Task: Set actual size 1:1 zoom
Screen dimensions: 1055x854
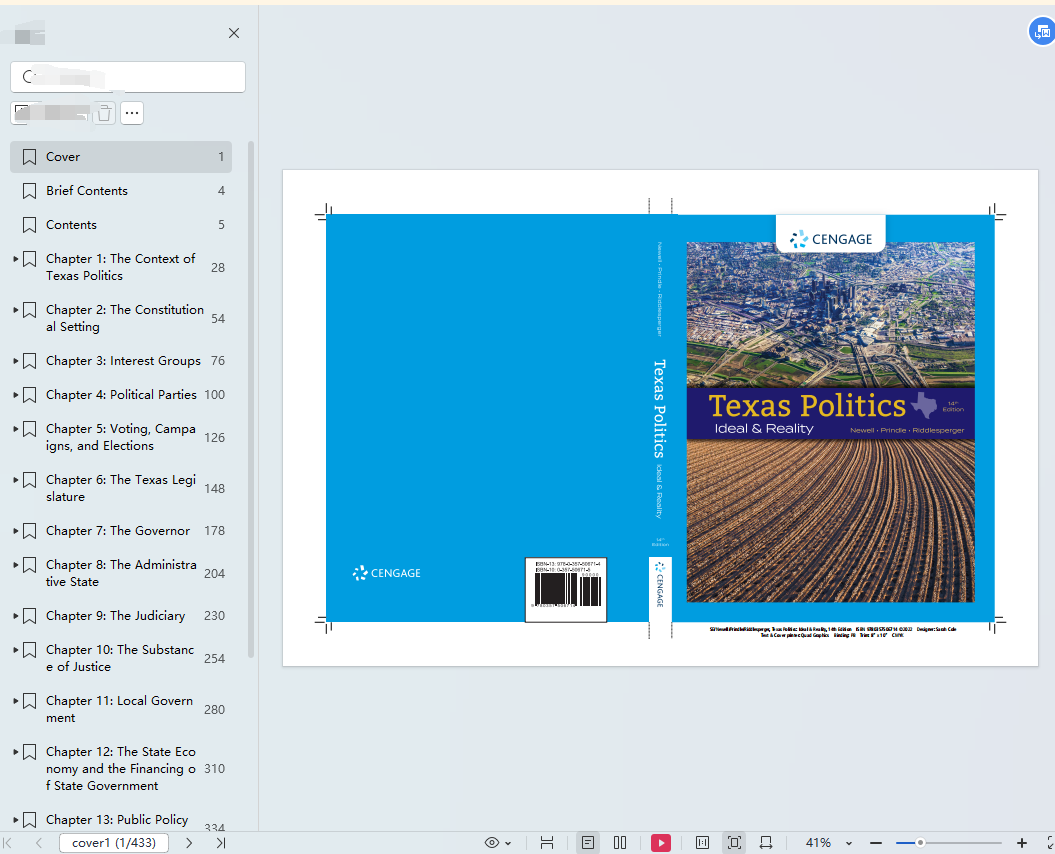Action: (702, 843)
